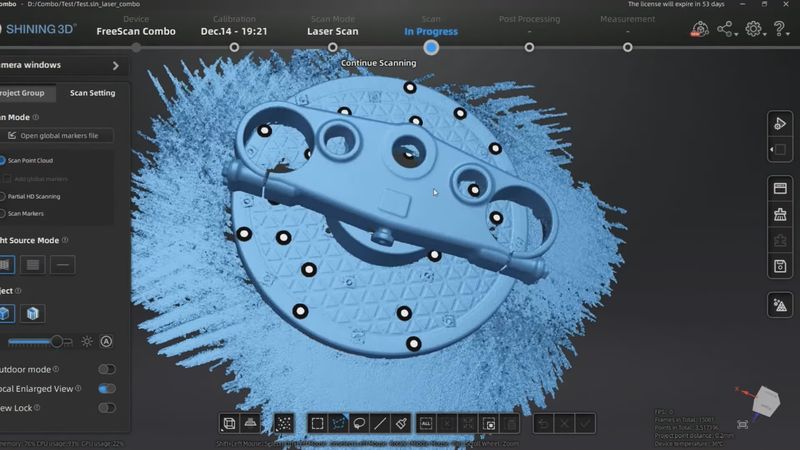Image resolution: width=800 pixels, height=450 pixels.
Task: Open the share dropdown menu
Action: (x=726, y=30)
